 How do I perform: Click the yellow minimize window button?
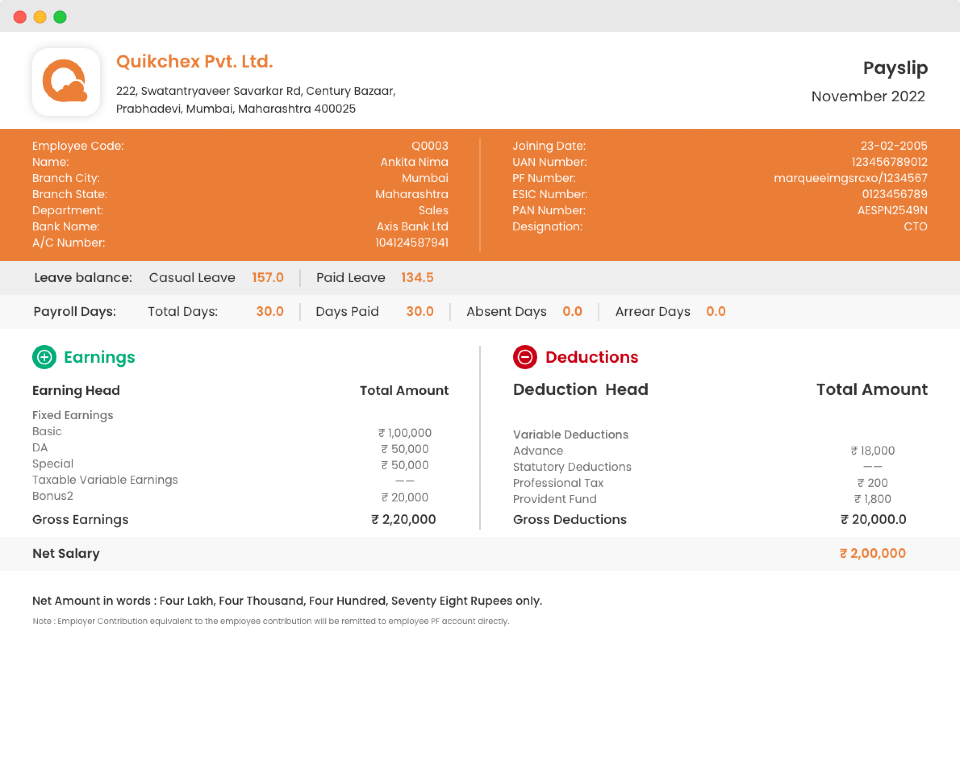tap(40, 17)
